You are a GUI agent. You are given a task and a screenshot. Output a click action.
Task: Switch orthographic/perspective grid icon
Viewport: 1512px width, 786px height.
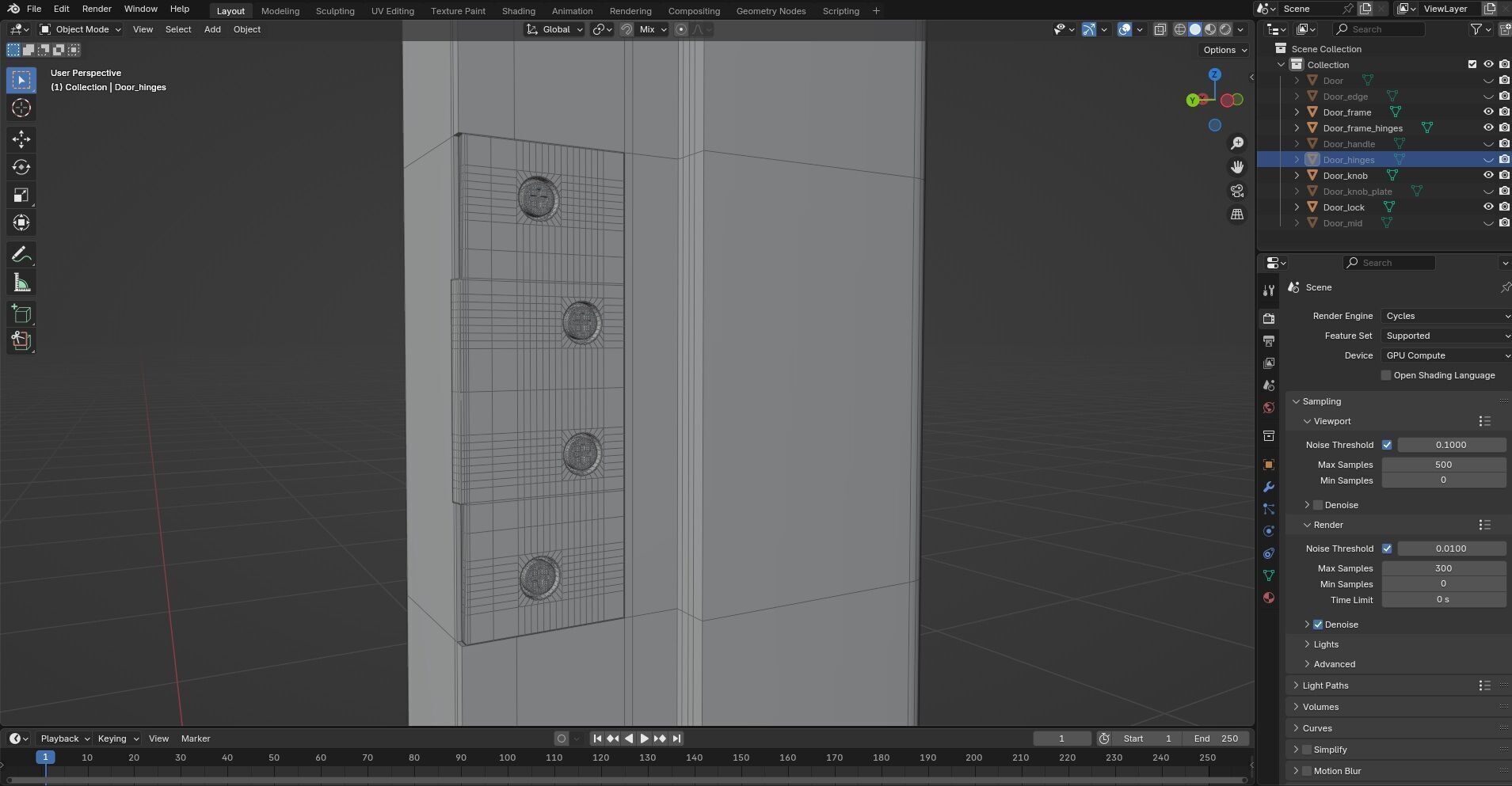tap(1237, 215)
